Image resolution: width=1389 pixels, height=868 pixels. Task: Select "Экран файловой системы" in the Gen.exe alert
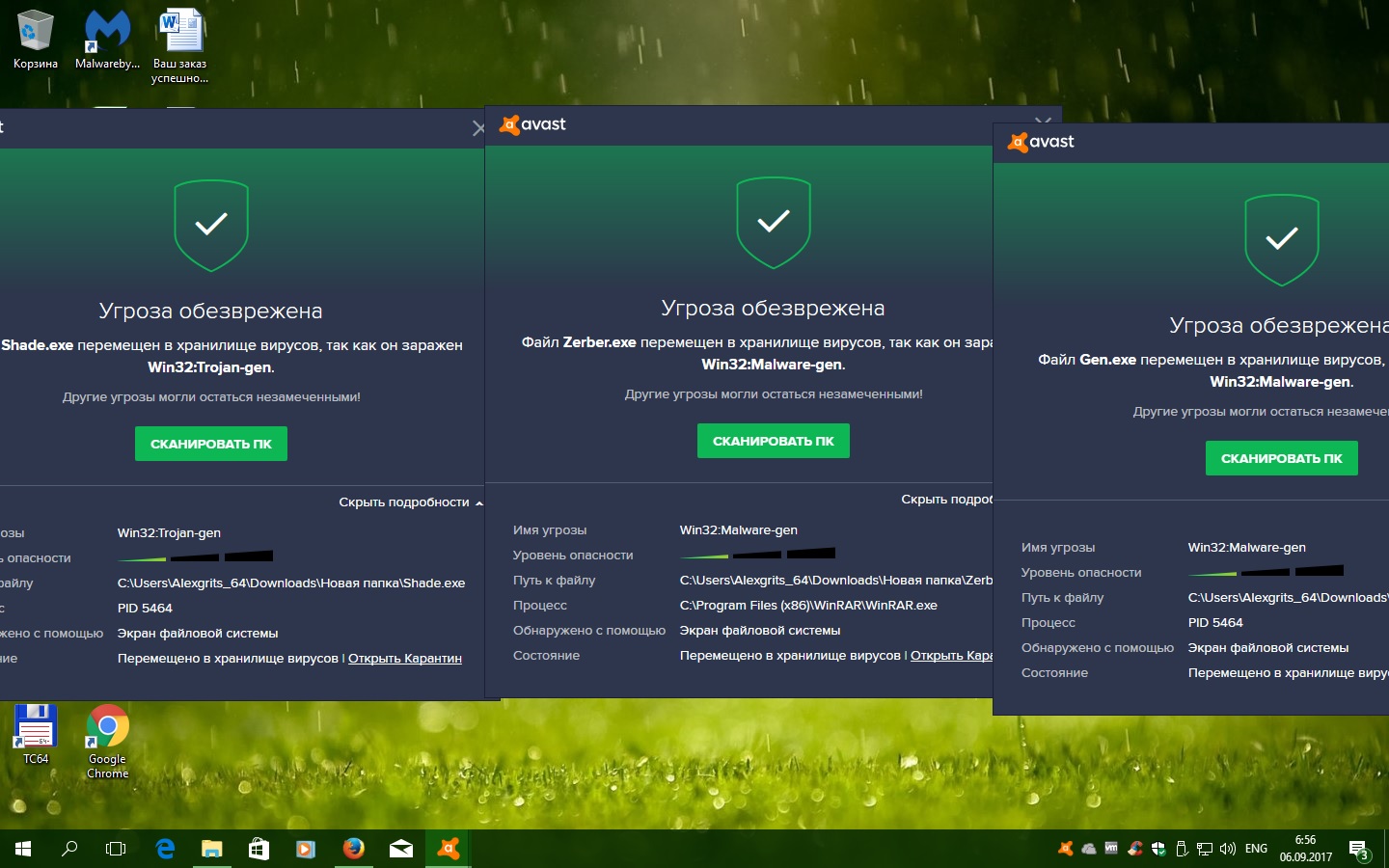(x=1268, y=648)
